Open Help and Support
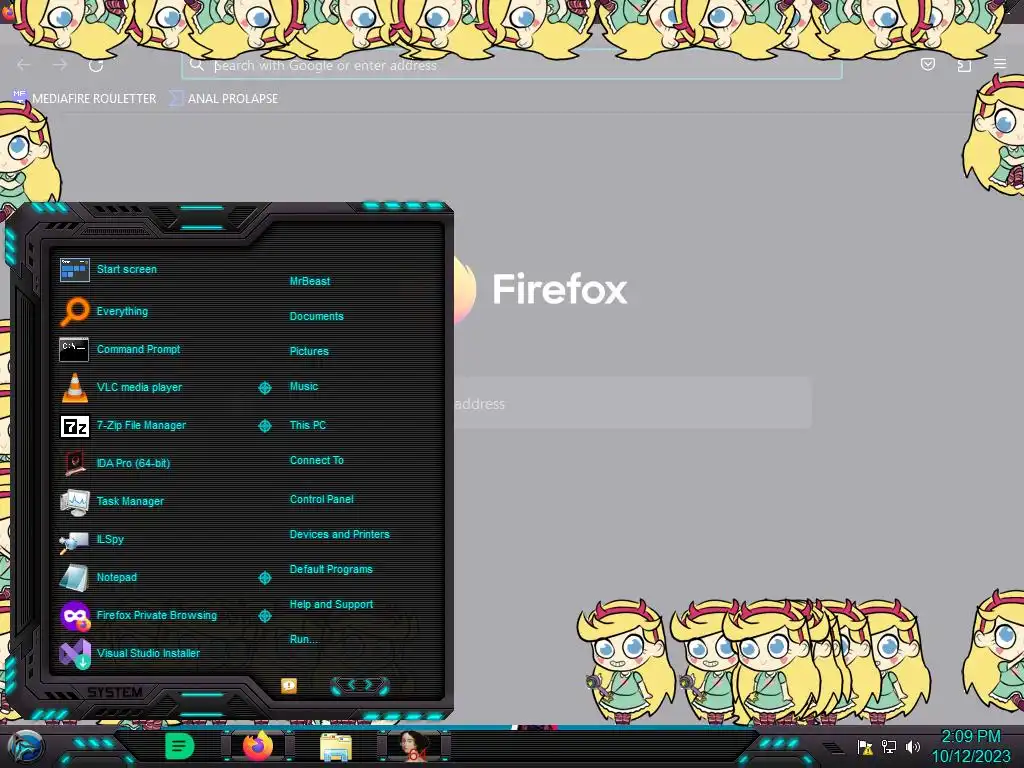 (331, 605)
